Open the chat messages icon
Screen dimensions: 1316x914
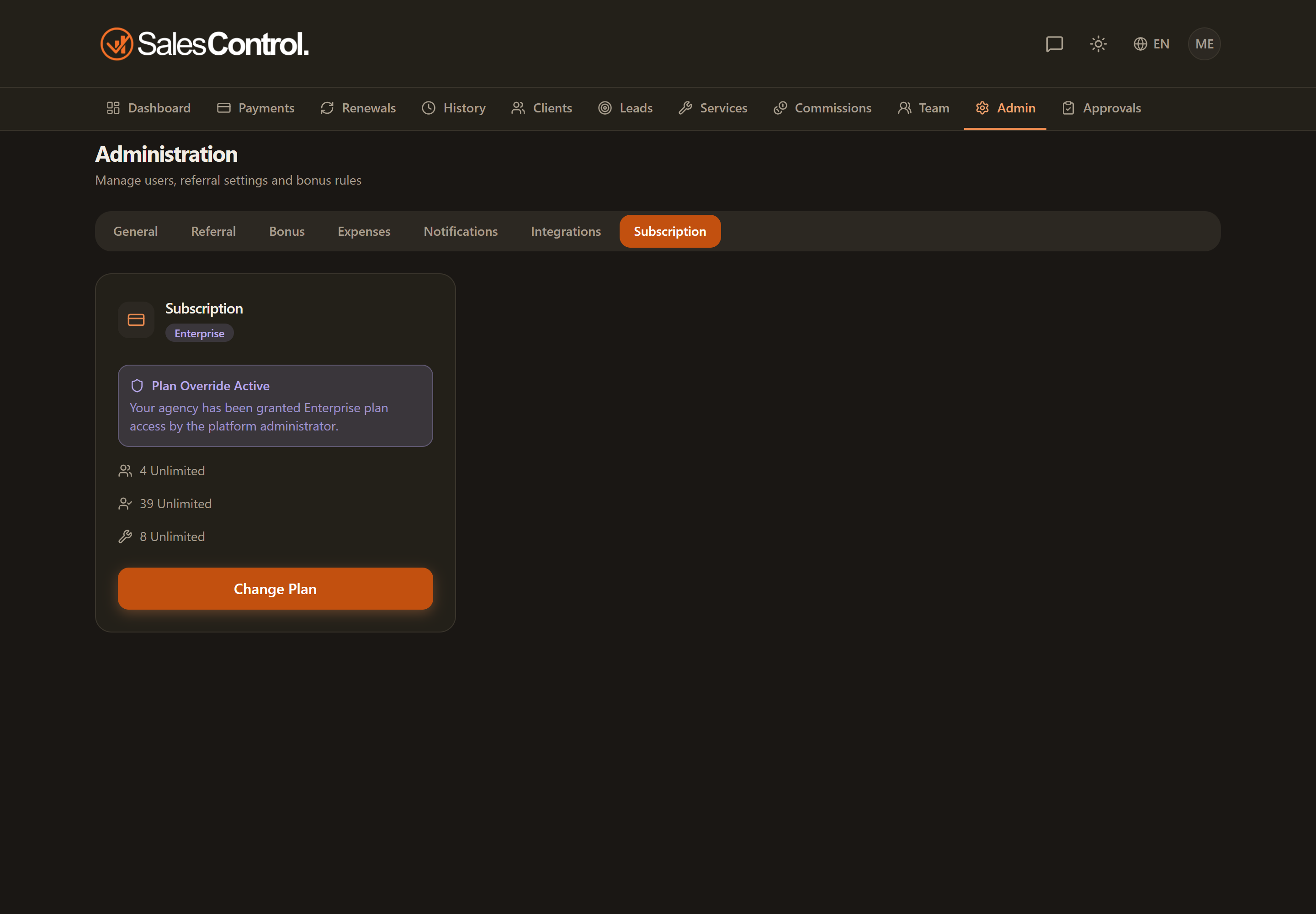pos(1054,44)
